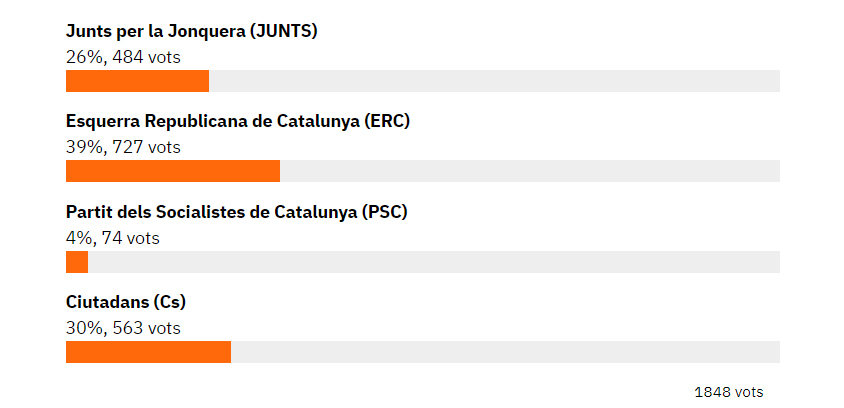Click the gray unfilled part of Ciutadans bar
Image resolution: width=844 pixels, height=408 pixels.
[x=505, y=352]
